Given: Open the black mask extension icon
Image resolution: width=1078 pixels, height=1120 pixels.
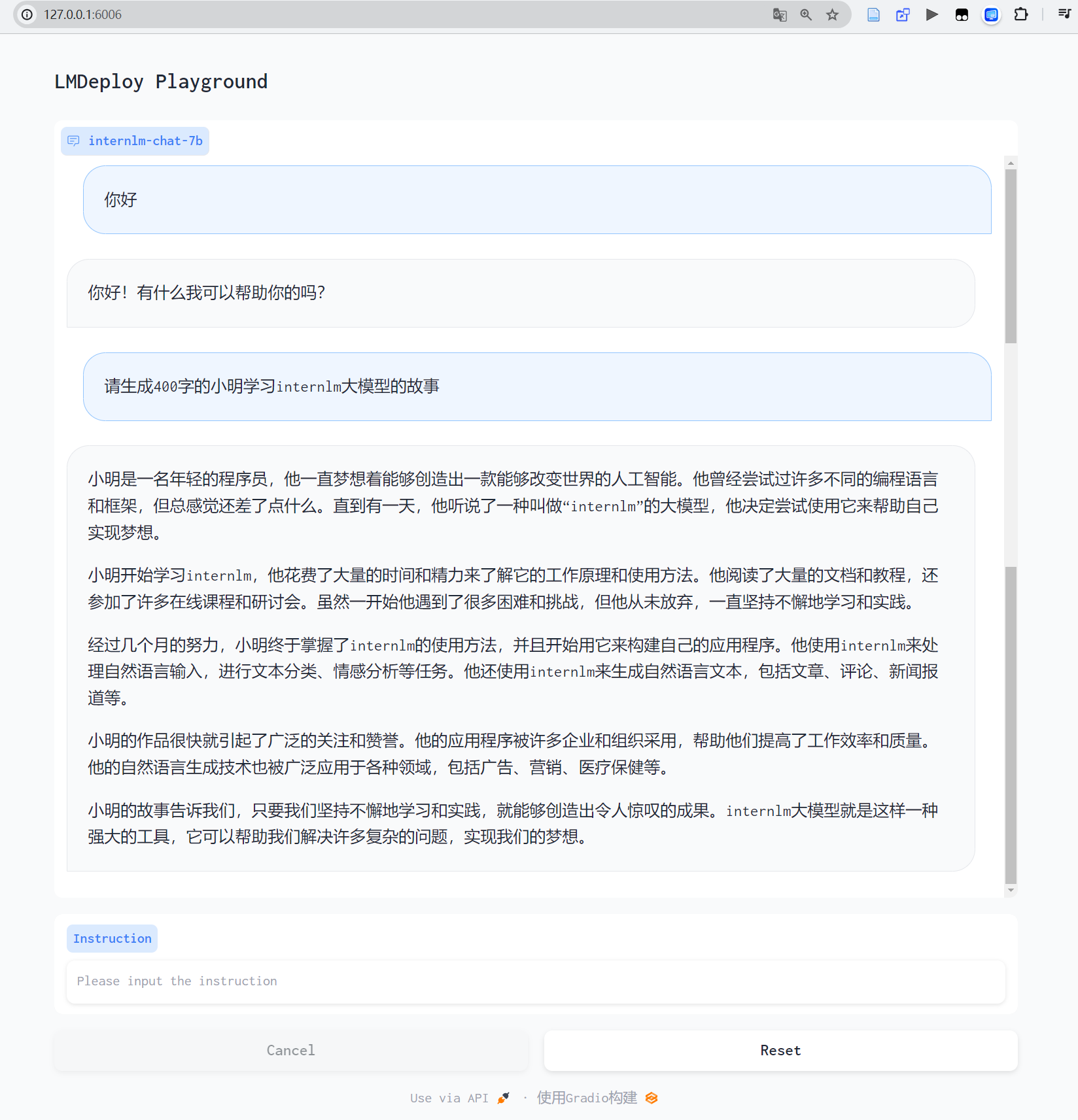Looking at the screenshot, I should 962,14.
